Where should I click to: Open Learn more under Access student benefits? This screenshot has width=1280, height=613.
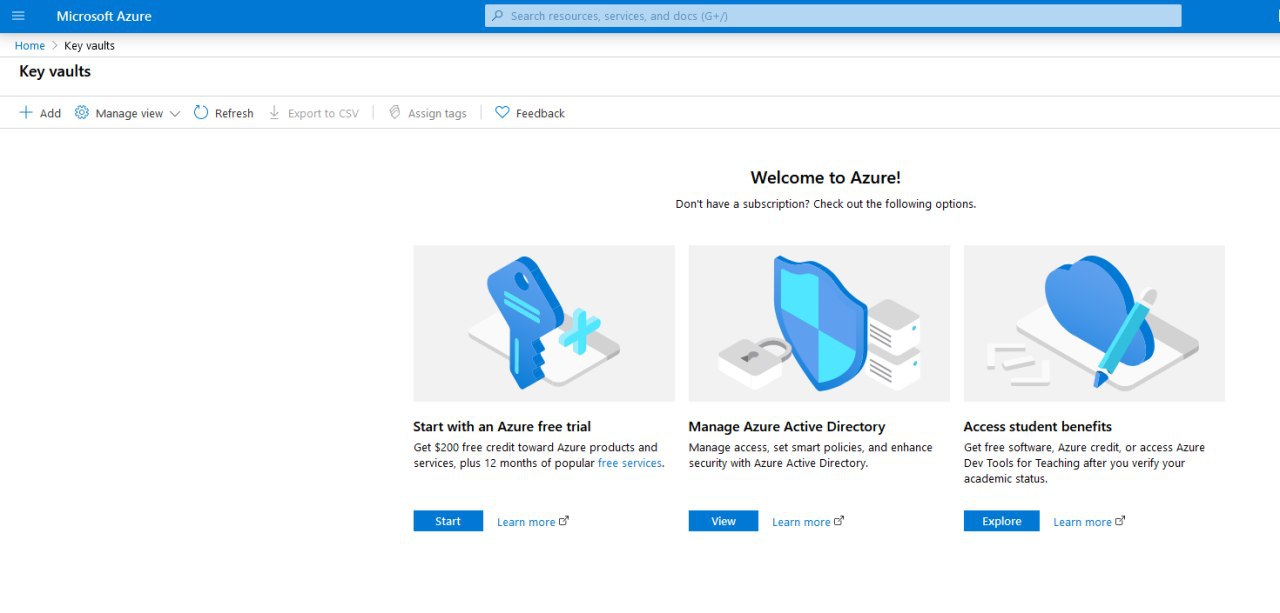(x=1082, y=522)
